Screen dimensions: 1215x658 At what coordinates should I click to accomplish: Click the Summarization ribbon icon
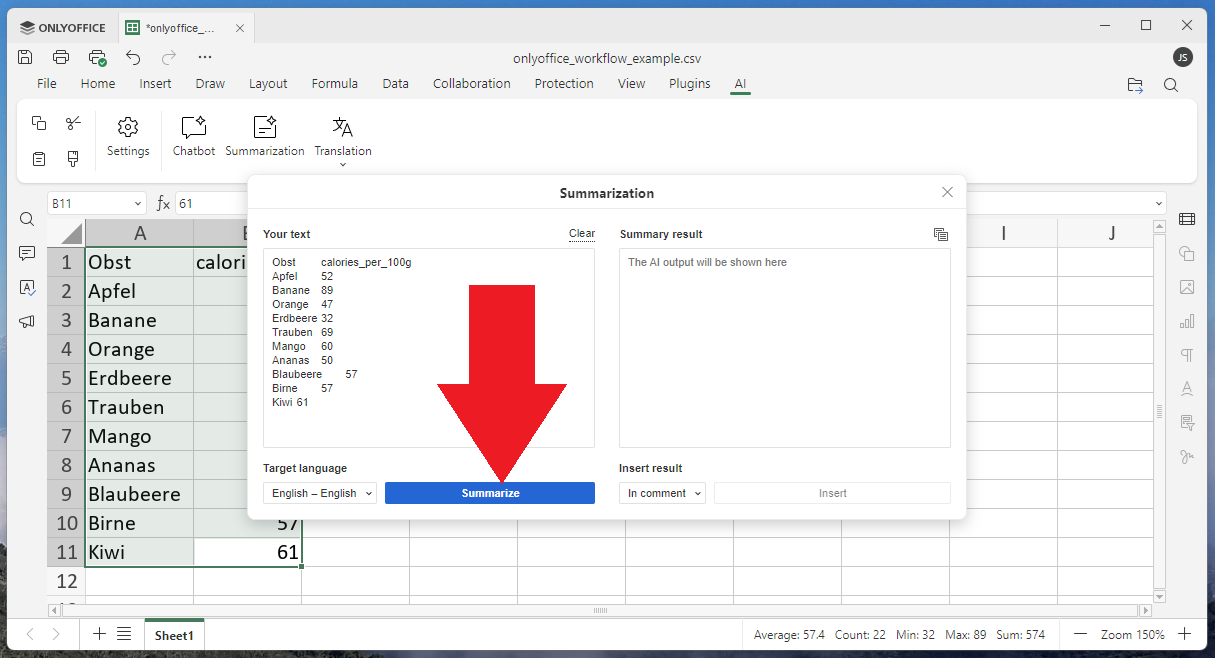click(x=264, y=136)
